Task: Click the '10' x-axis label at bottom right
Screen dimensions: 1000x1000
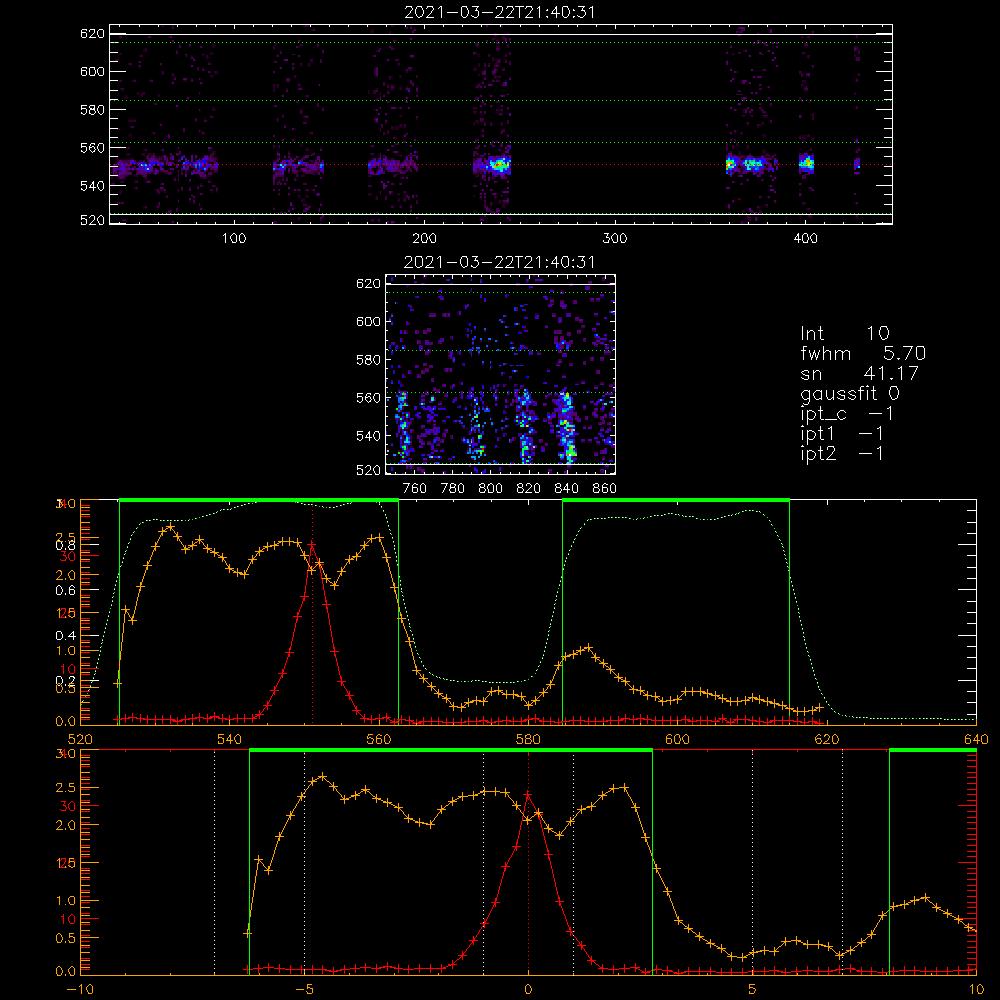Action: [976, 990]
